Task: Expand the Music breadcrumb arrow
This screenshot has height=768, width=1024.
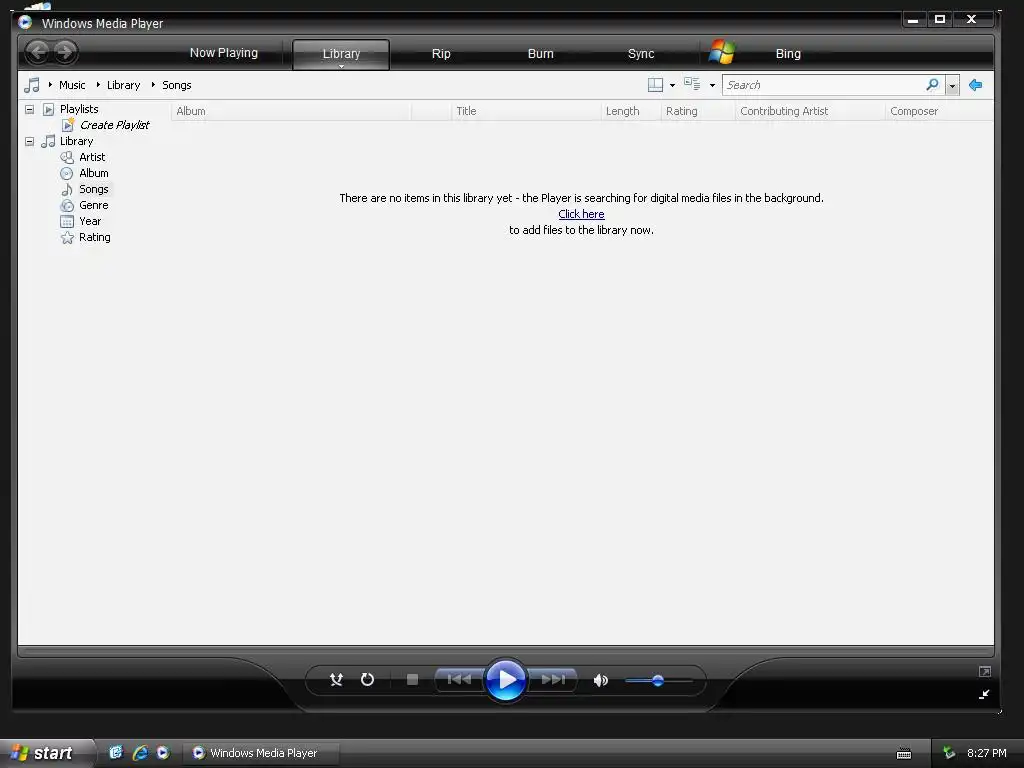Action: coord(50,85)
